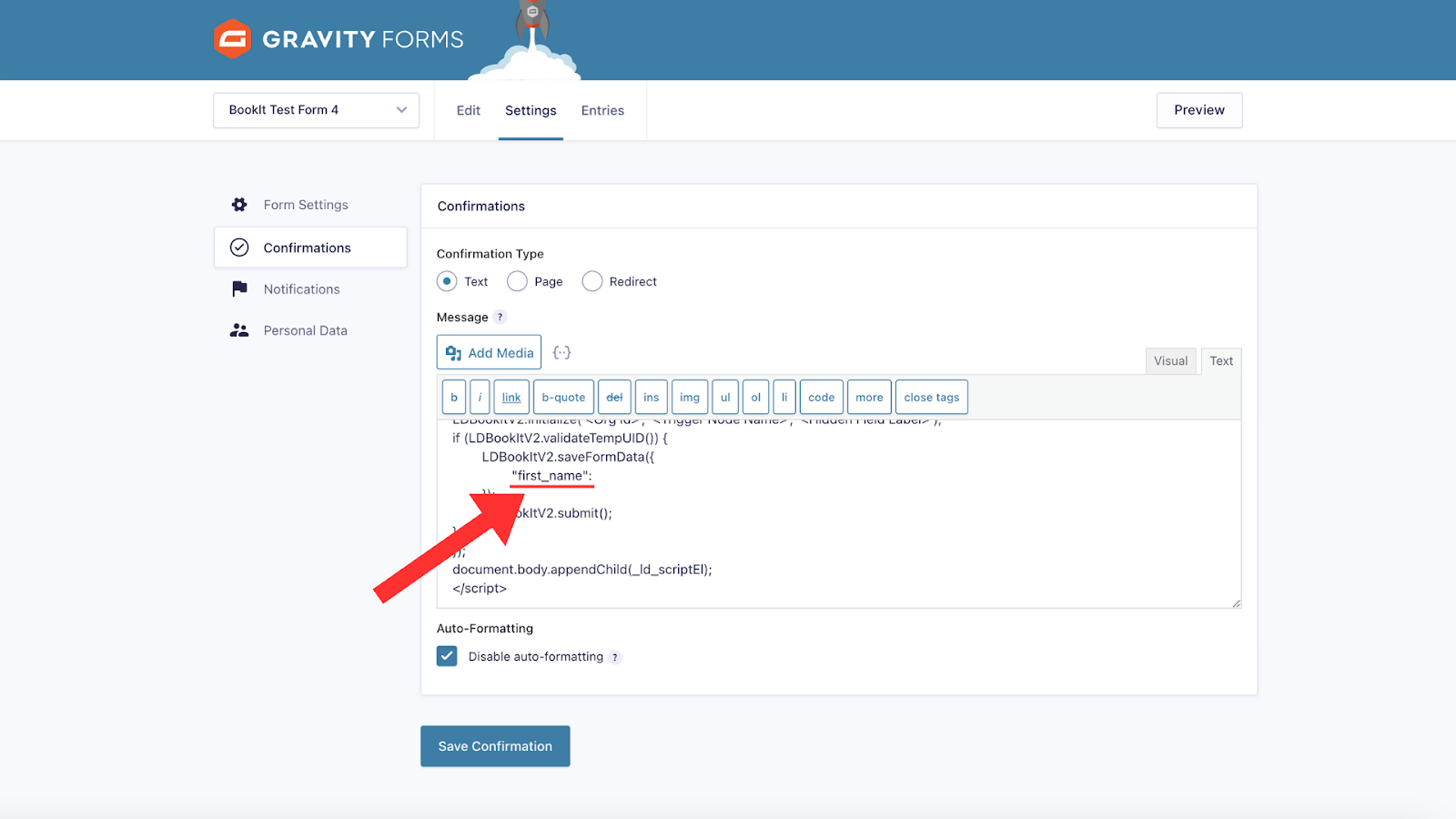Viewport: 1456px width, 819px height.
Task: Click the Gravity Forms logo icon
Action: 232,39
